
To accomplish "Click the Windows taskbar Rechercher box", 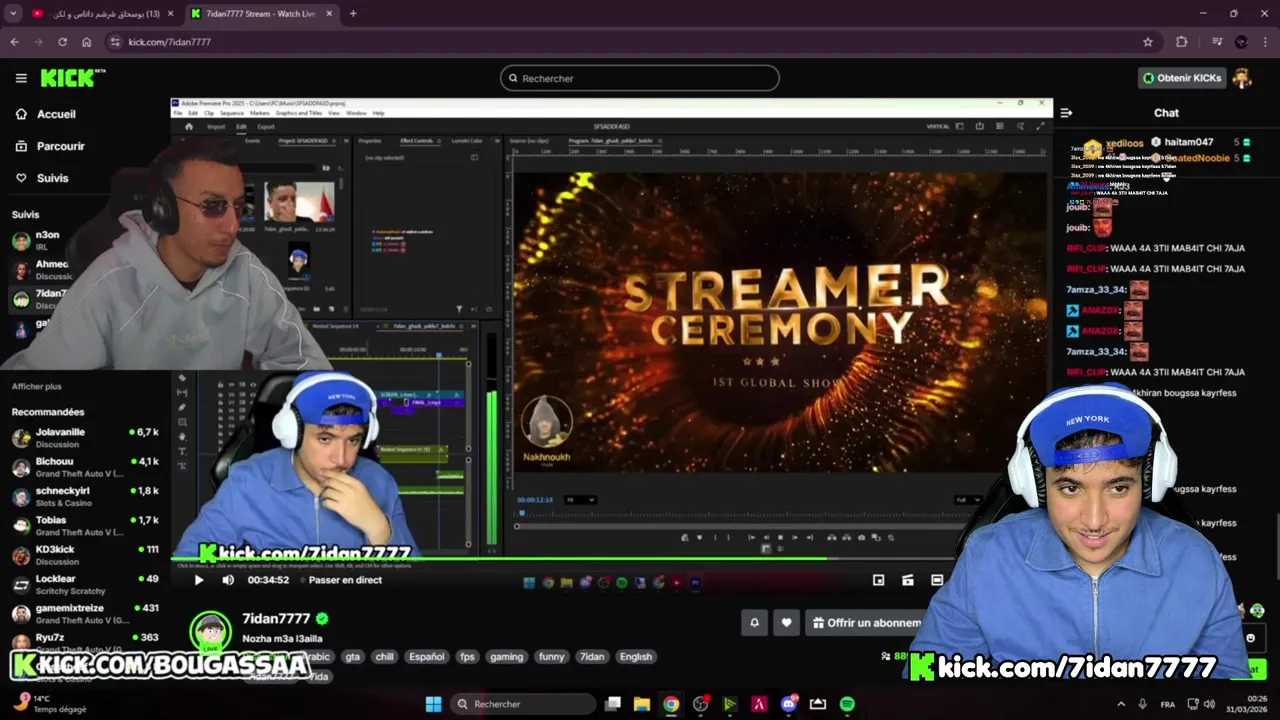I will [522, 704].
